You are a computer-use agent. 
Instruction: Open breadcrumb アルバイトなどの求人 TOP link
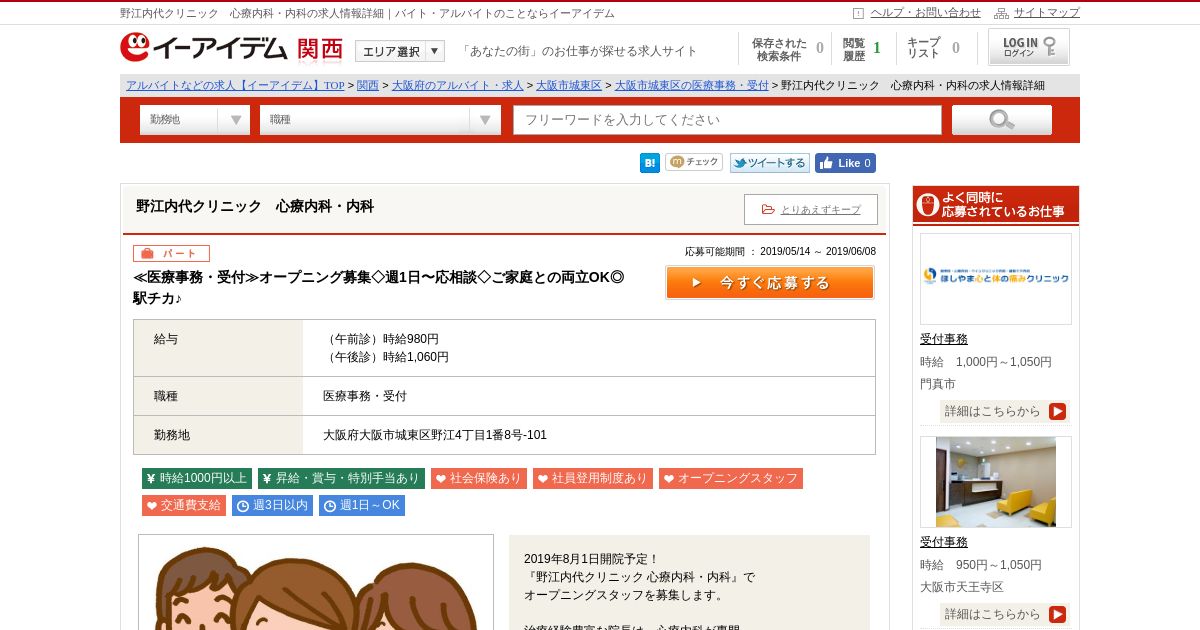(235, 85)
